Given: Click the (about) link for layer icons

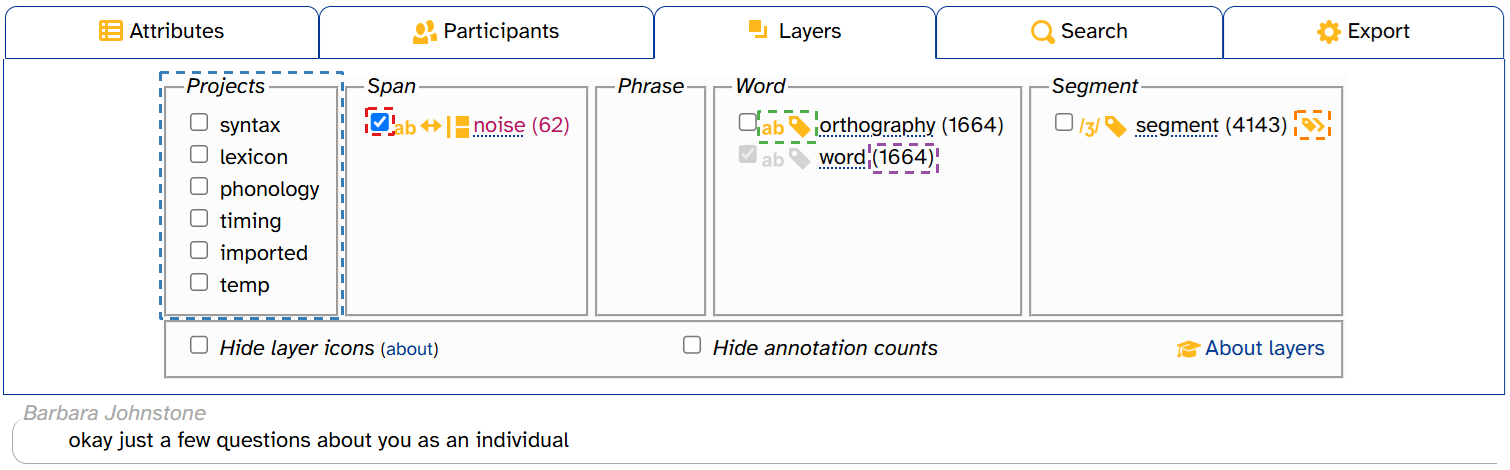Looking at the screenshot, I should (410, 349).
